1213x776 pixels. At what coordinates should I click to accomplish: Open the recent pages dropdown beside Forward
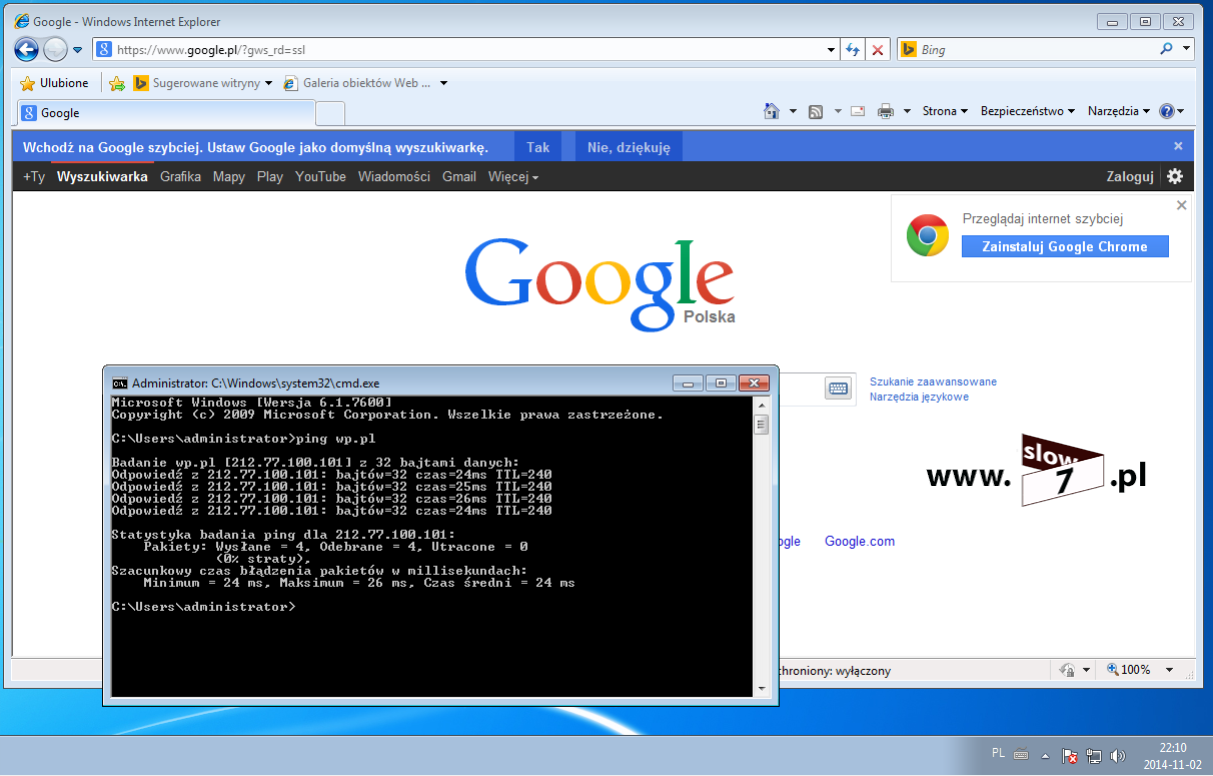[78, 50]
